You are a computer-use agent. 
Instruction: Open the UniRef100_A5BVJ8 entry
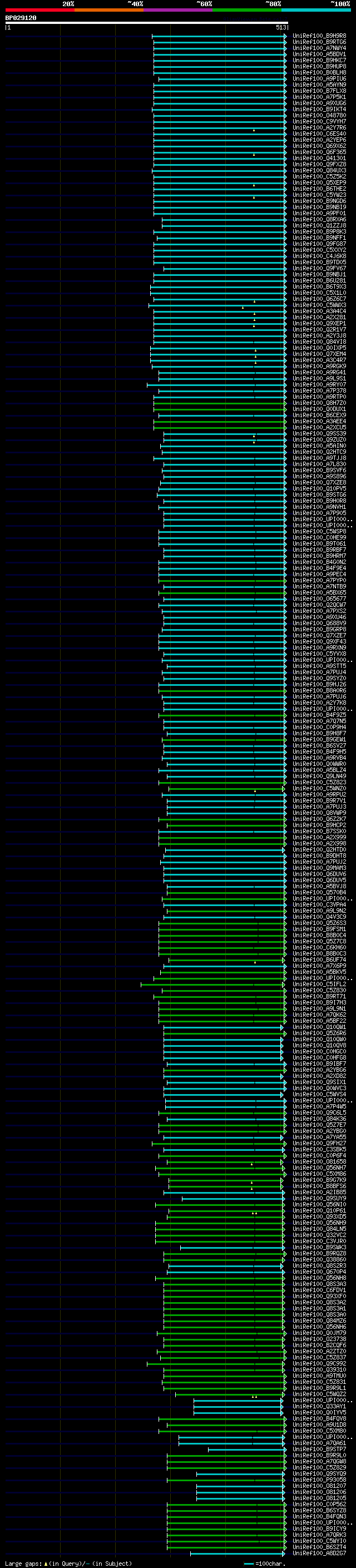[319, 886]
